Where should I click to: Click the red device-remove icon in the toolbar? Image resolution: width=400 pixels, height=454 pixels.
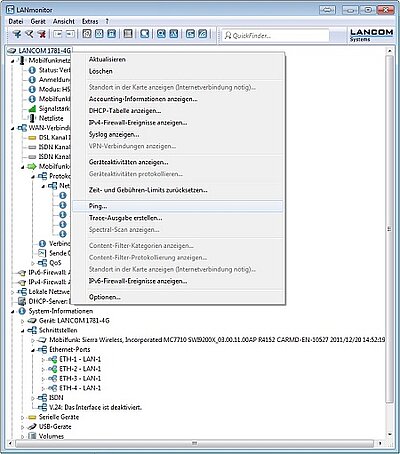pos(42,34)
